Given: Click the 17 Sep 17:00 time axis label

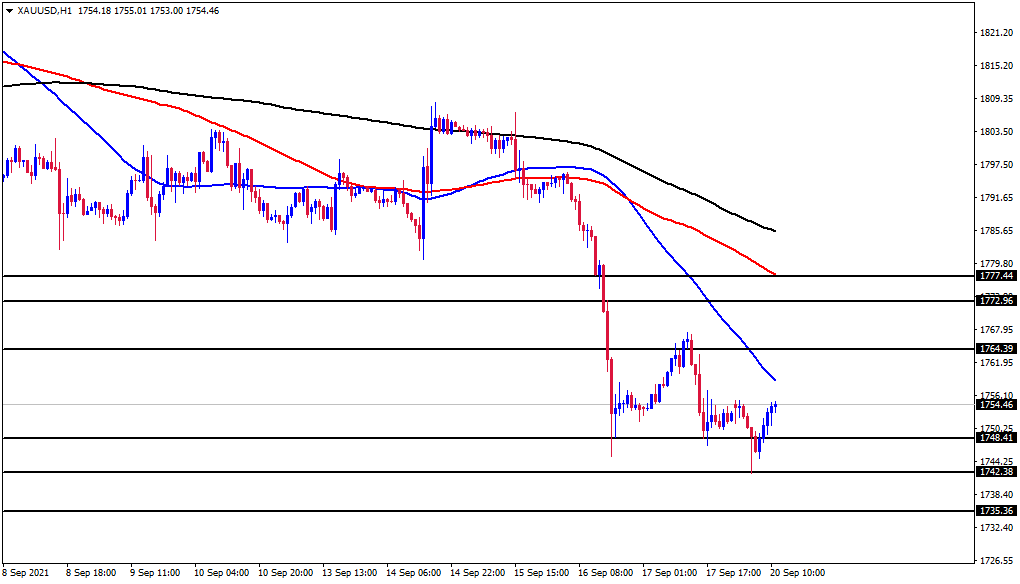Looking at the screenshot, I should pos(733,573).
